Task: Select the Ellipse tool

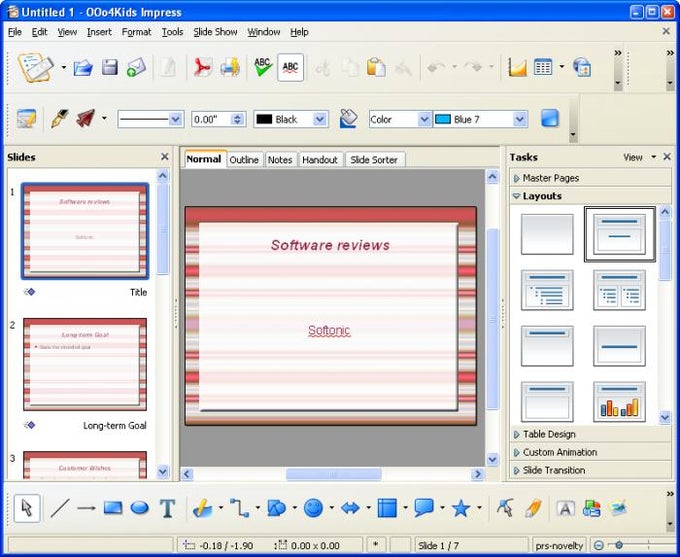Action: point(140,508)
